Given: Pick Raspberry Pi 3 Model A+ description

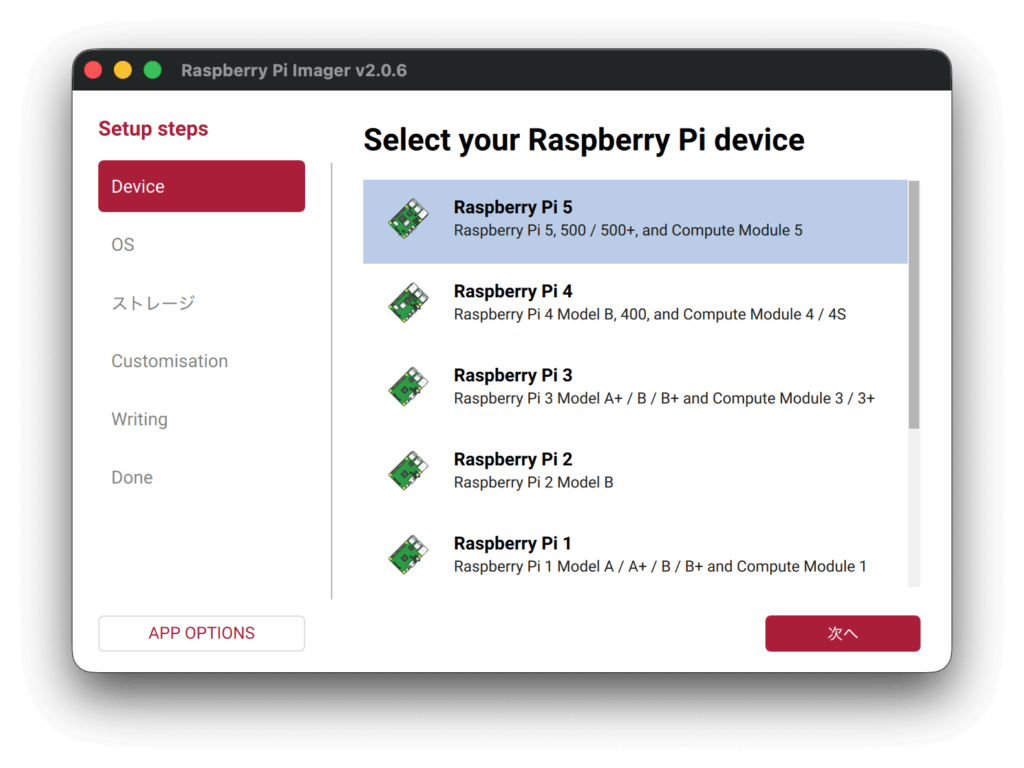Looking at the screenshot, I should [x=664, y=398].
